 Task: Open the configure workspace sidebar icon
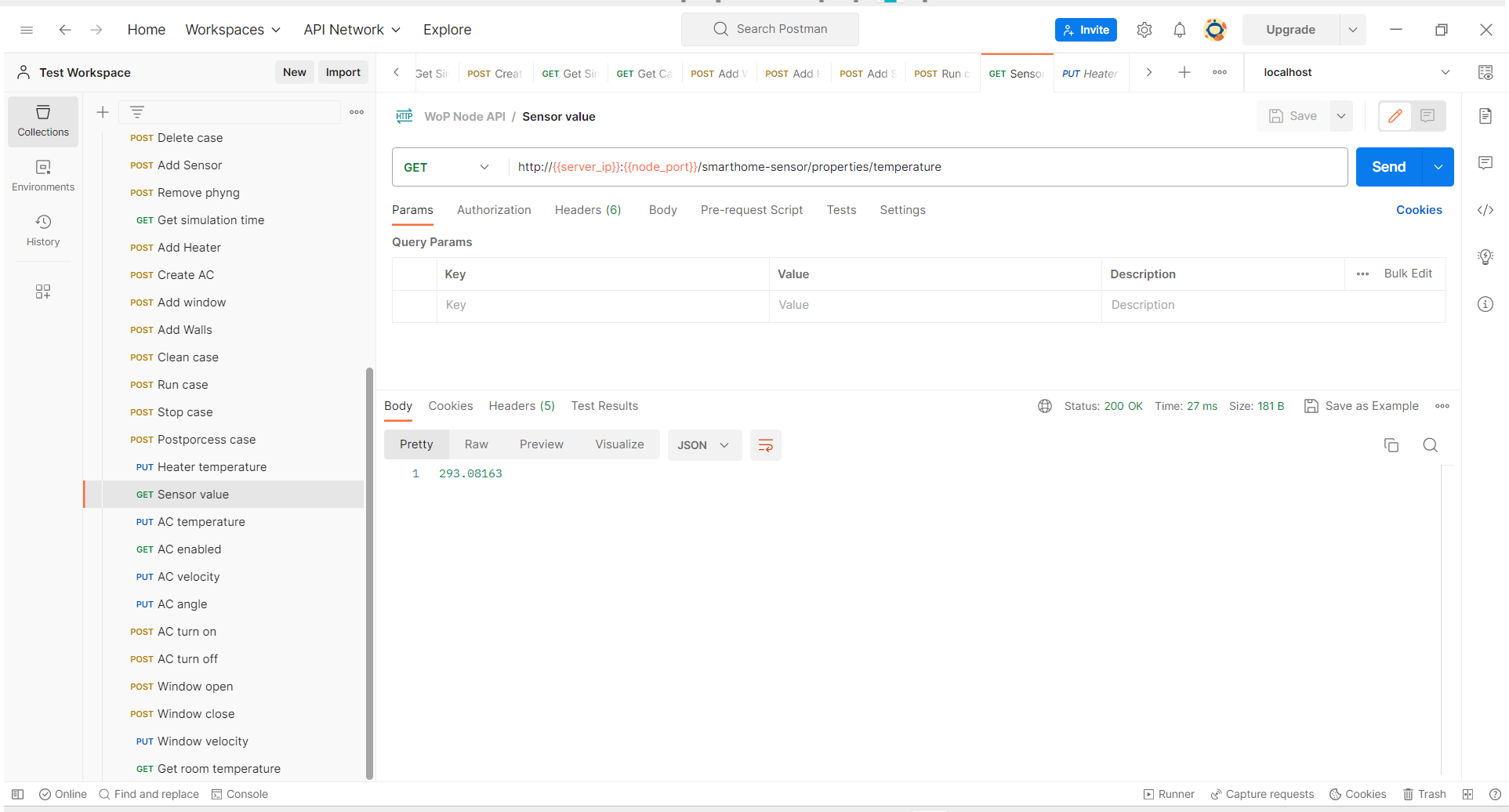[x=43, y=292]
